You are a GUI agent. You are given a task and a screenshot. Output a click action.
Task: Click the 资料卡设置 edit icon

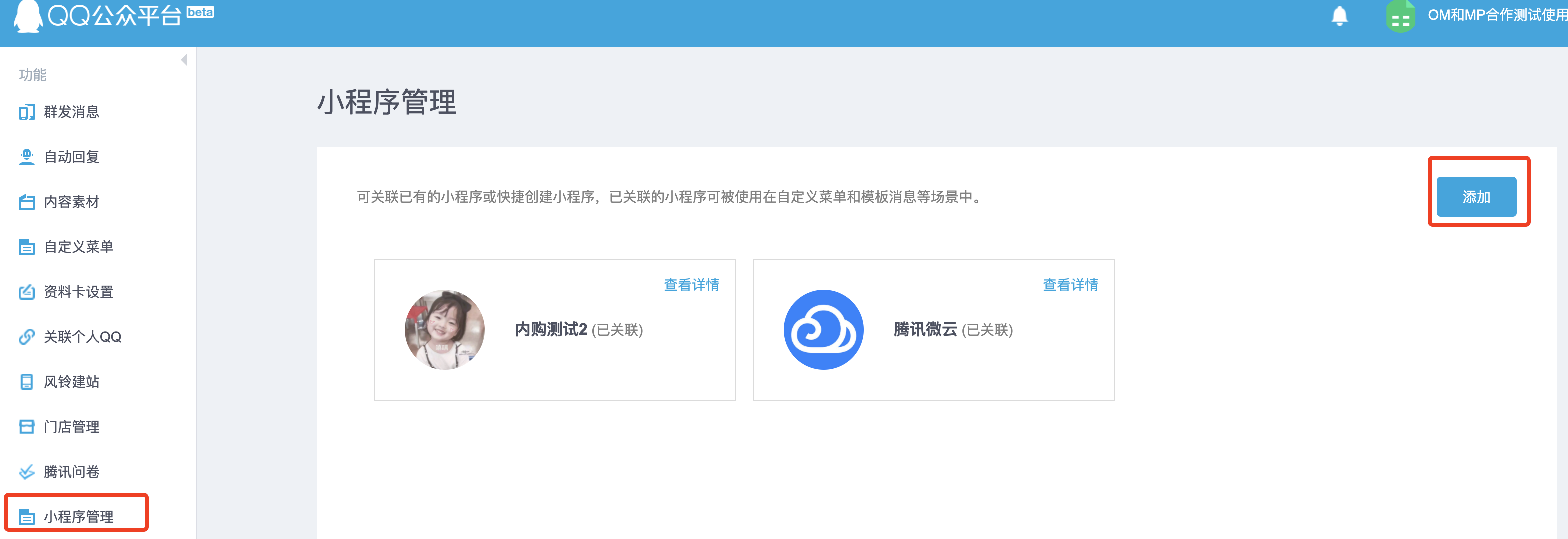[27, 292]
